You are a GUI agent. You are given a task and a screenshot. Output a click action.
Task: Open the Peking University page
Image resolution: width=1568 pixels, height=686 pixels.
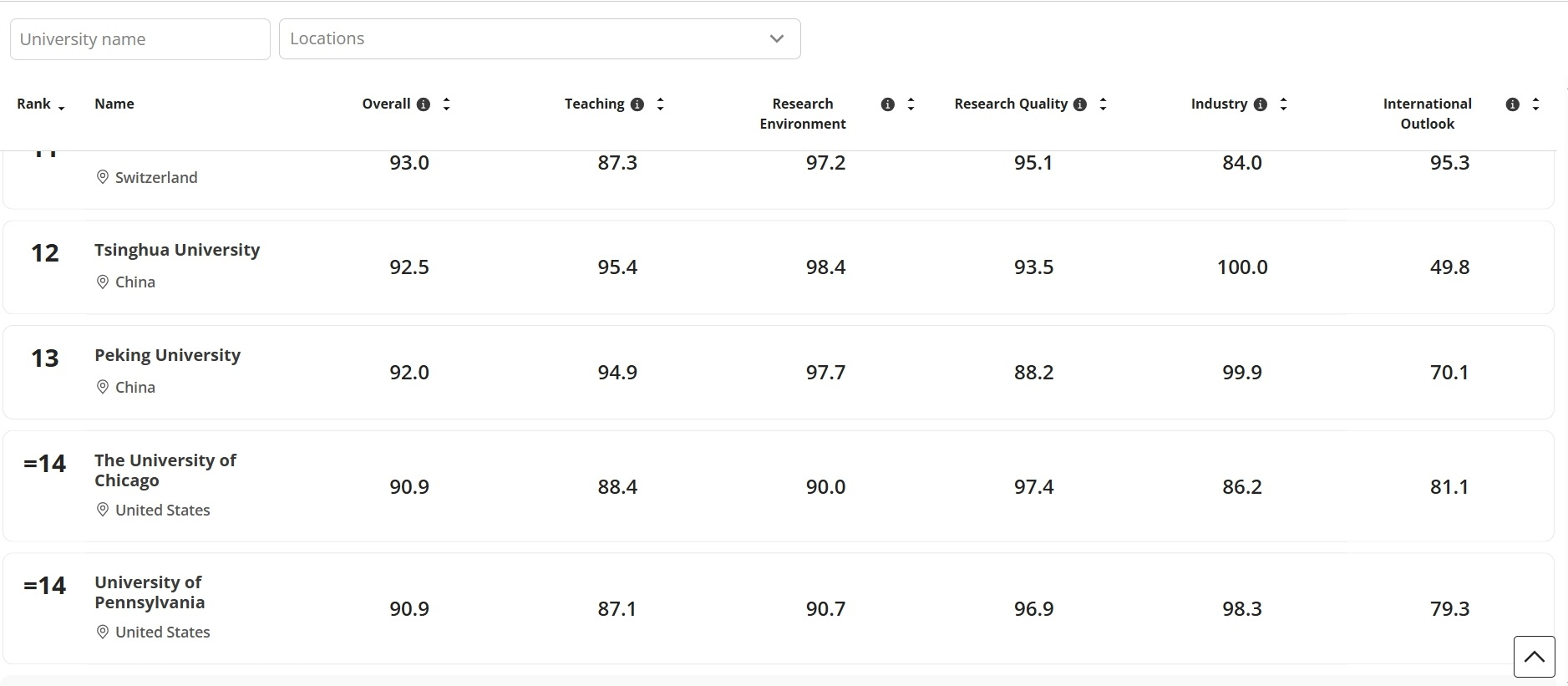pos(167,355)
